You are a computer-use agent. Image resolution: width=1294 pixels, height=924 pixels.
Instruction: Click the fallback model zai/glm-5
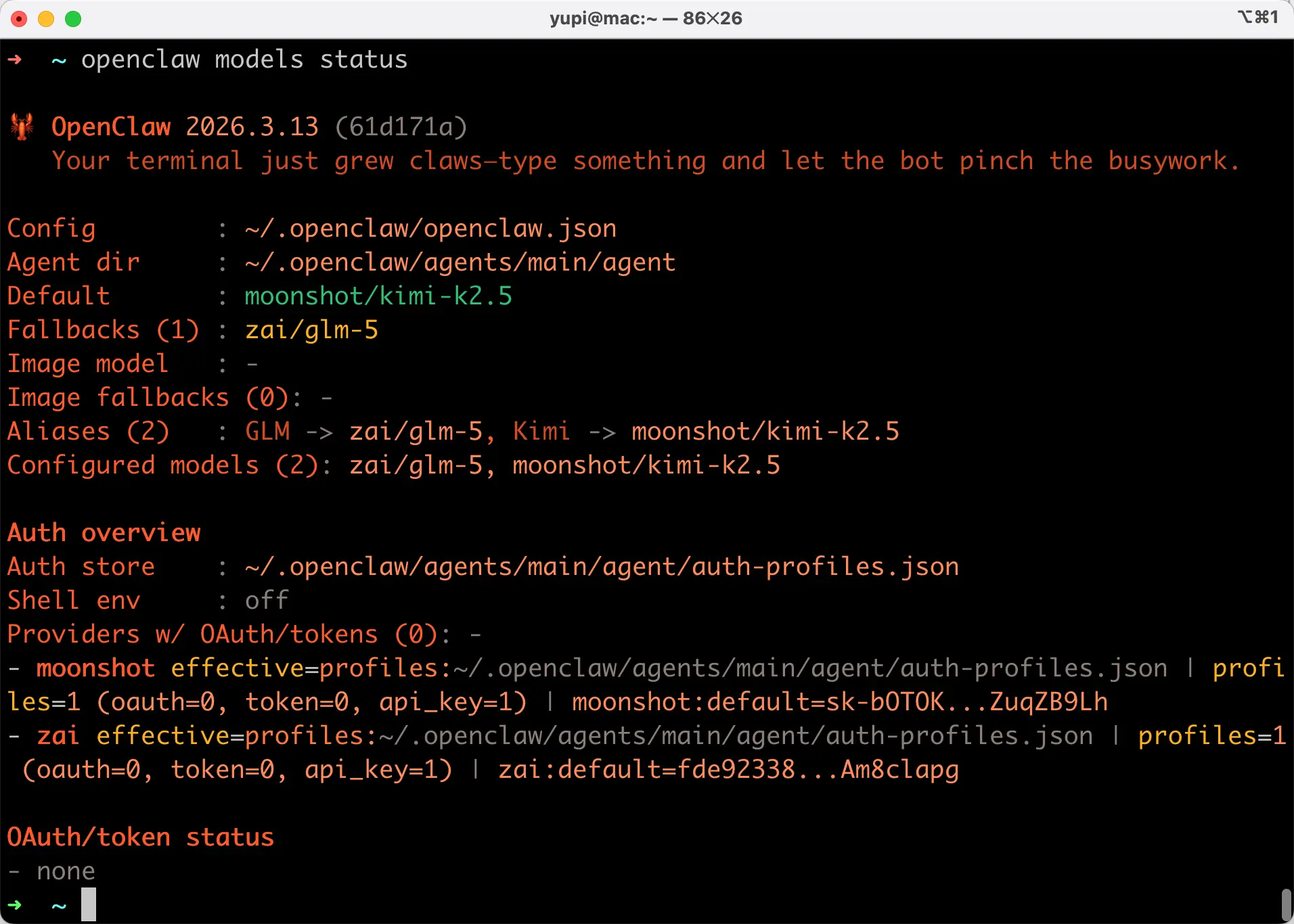[x=311, y=330]
